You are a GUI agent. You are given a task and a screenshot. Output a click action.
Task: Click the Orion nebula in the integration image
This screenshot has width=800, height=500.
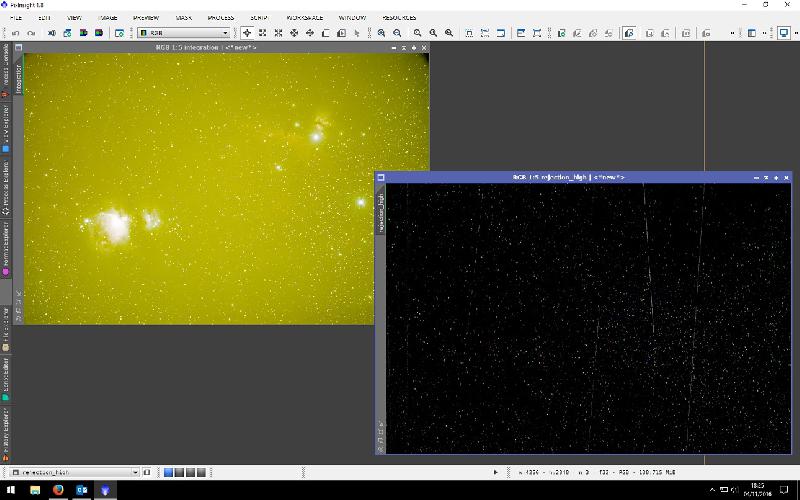click(x=113, y=225)
